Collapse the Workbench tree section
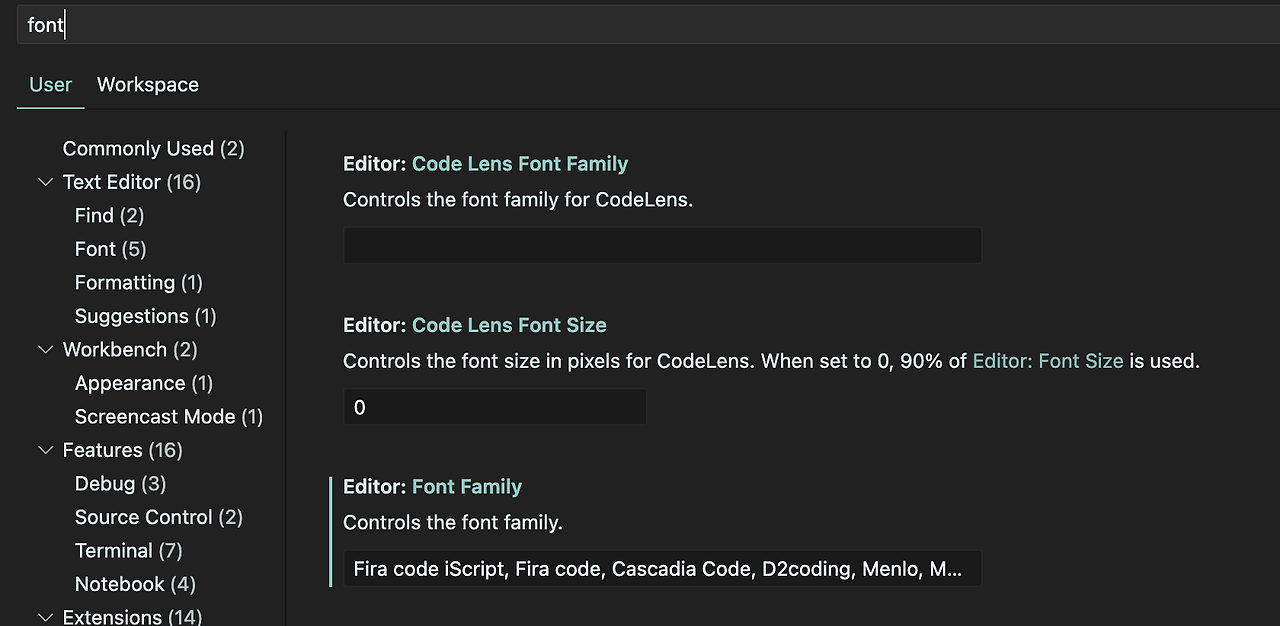1280x626 pixels. (45, 350)
